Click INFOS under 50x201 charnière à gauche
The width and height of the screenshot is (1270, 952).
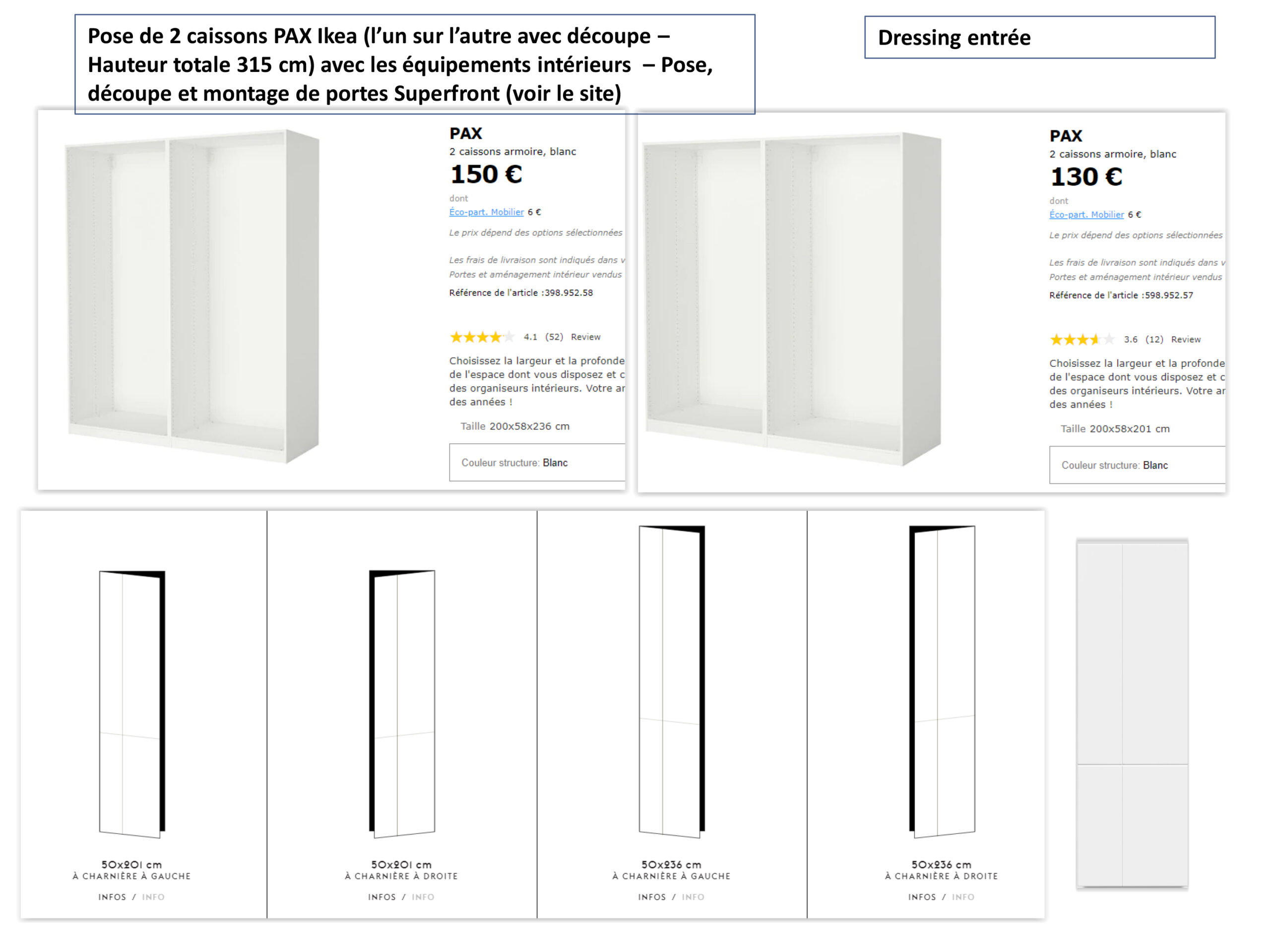pyautogui.click(x=112, y=897)
